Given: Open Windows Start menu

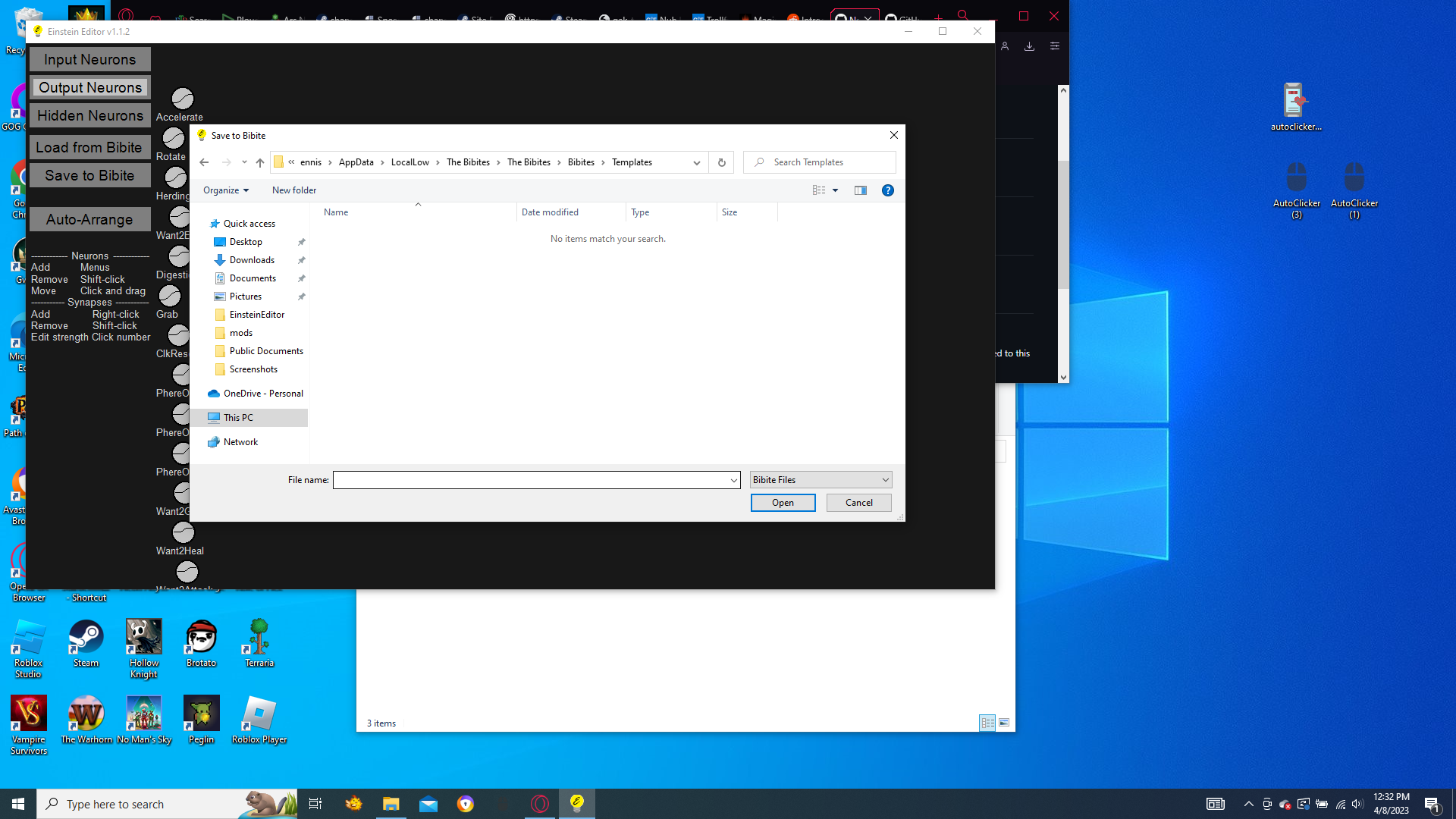Looking at the screenshot, I should 18,804.
